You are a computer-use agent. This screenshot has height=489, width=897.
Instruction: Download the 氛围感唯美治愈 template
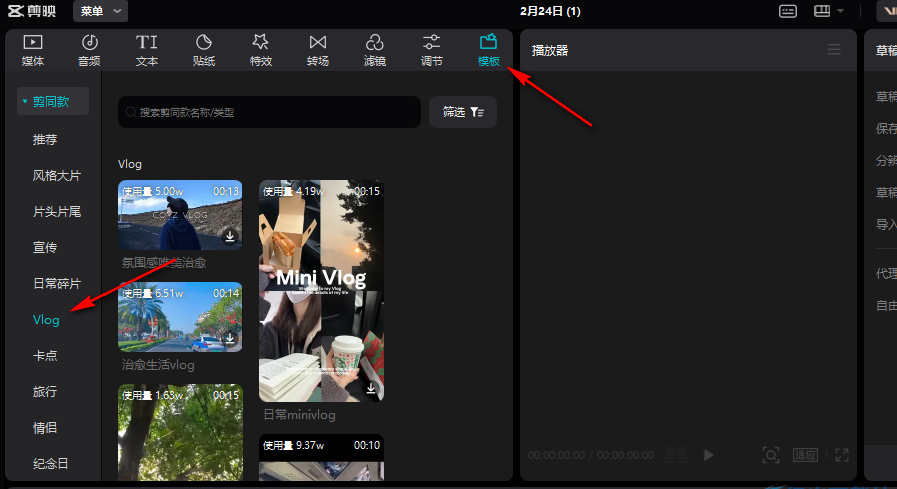[x=229, y=237]
